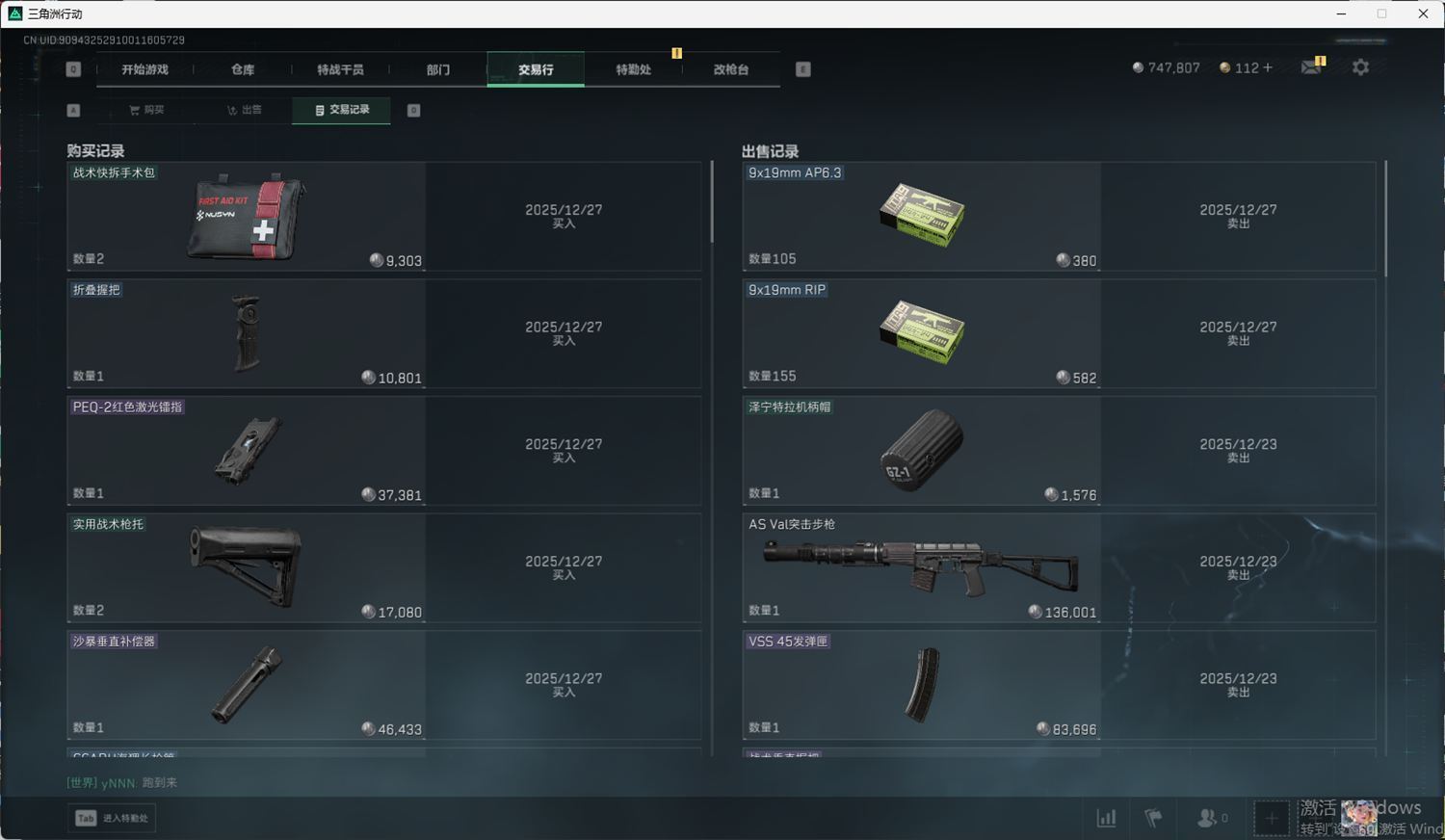Select the AS Val突击步枪 sale record
This screenshot has width=1445, height=840.
tap(1059, 567)
